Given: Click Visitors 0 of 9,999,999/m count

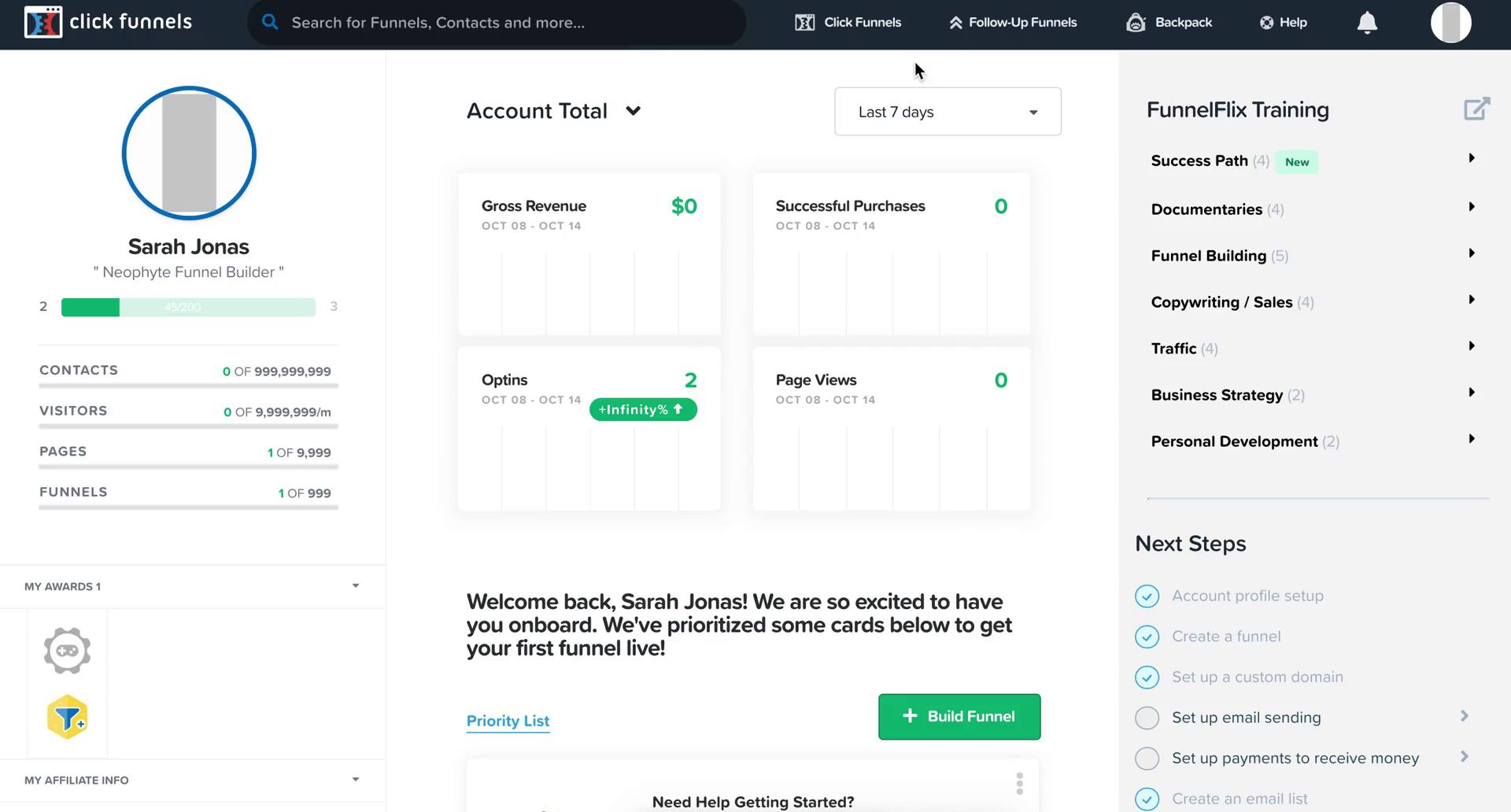Looking at the screenshot, I should click(x=277, y=412).
